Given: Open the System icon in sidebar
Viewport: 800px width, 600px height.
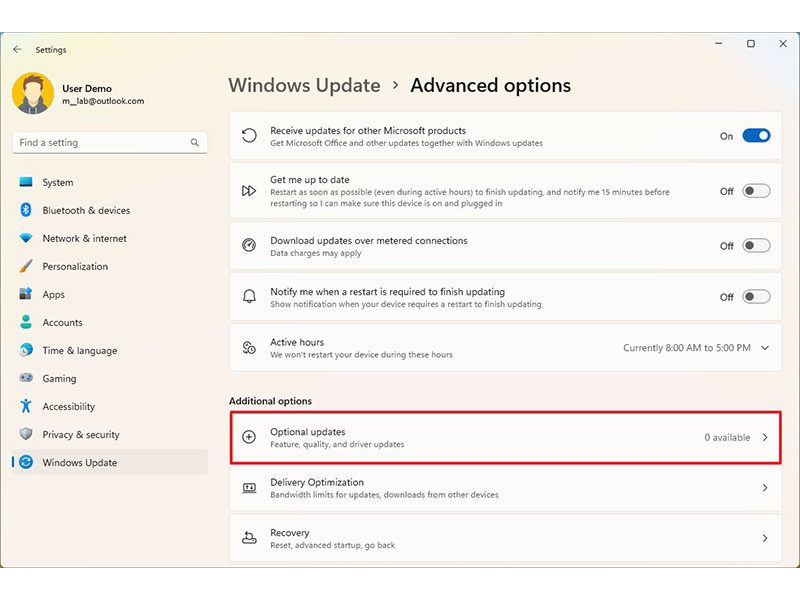Looking at the screenshot, I should click(26, 182).
